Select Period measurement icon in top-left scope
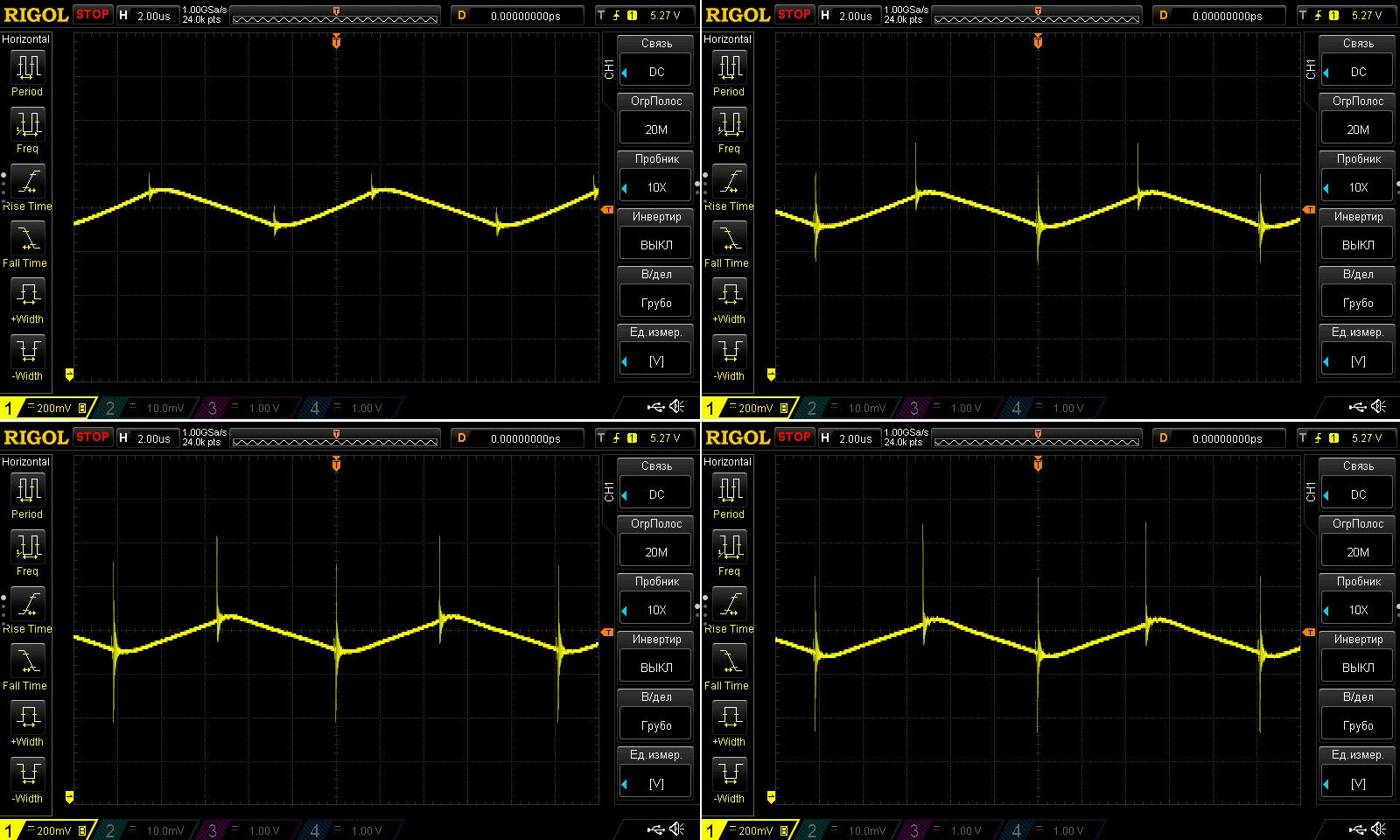Screen dimensions: 1400x840 [x=28, y=68]
